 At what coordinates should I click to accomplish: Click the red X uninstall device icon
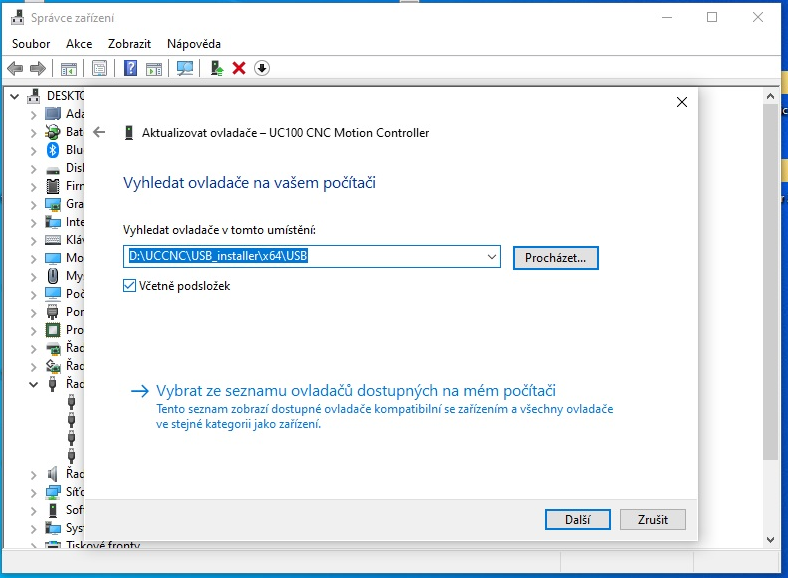[x=239, y=68]
